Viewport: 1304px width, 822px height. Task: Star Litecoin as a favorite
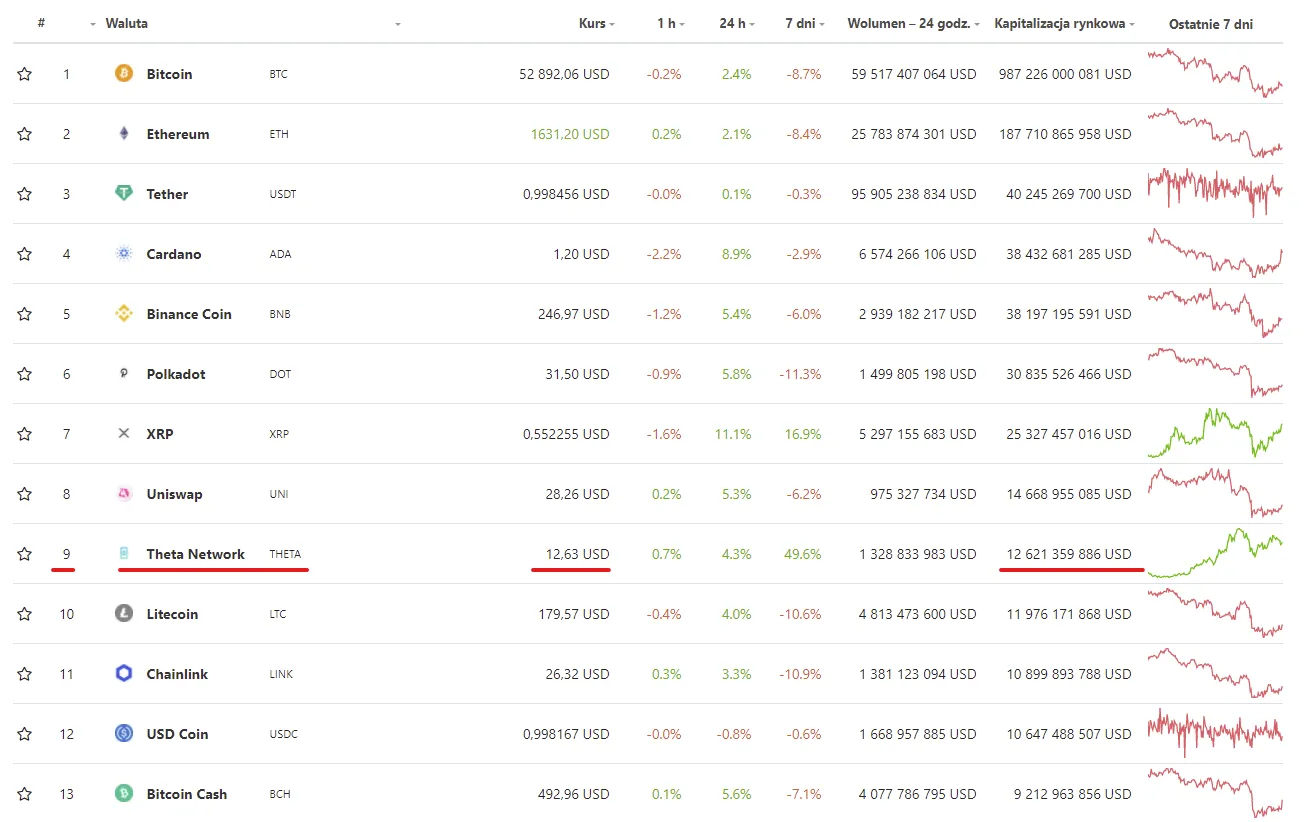click(x=24, y=614)
